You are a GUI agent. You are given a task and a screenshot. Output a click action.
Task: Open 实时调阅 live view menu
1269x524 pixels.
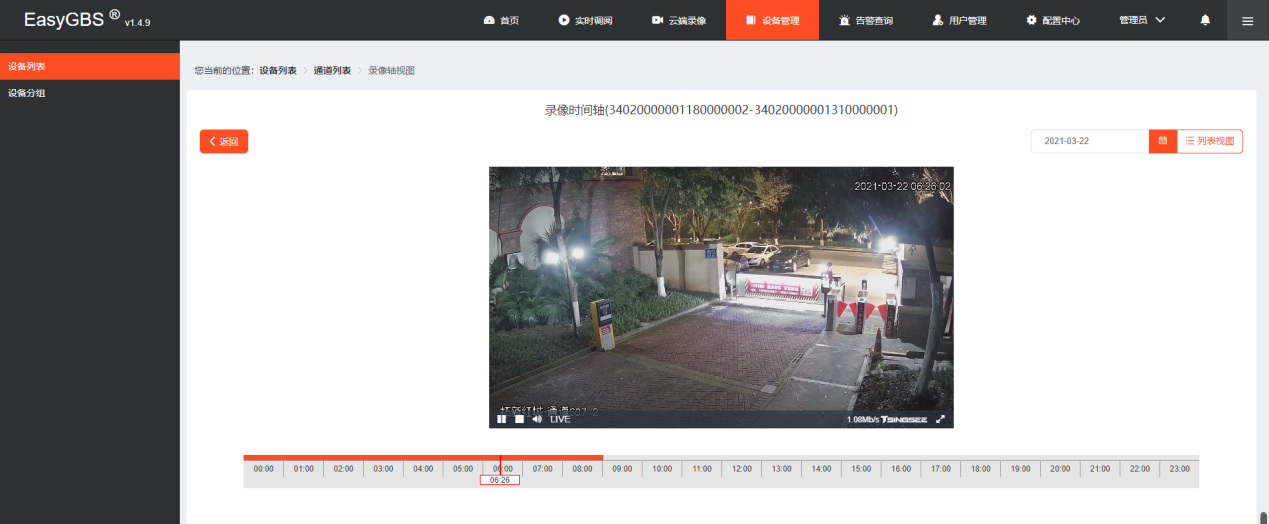(x=585, y=20)
